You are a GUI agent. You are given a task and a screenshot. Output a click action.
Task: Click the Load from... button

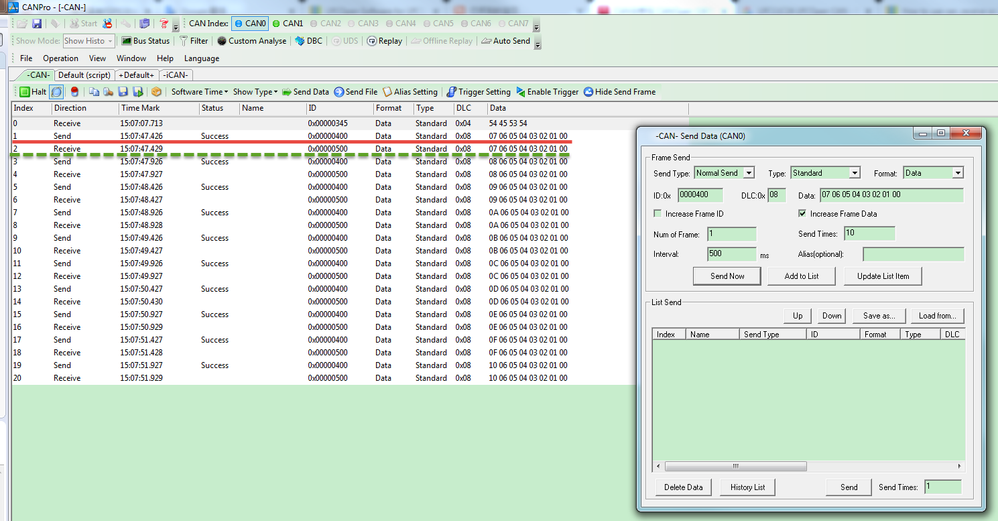(938, 316)
